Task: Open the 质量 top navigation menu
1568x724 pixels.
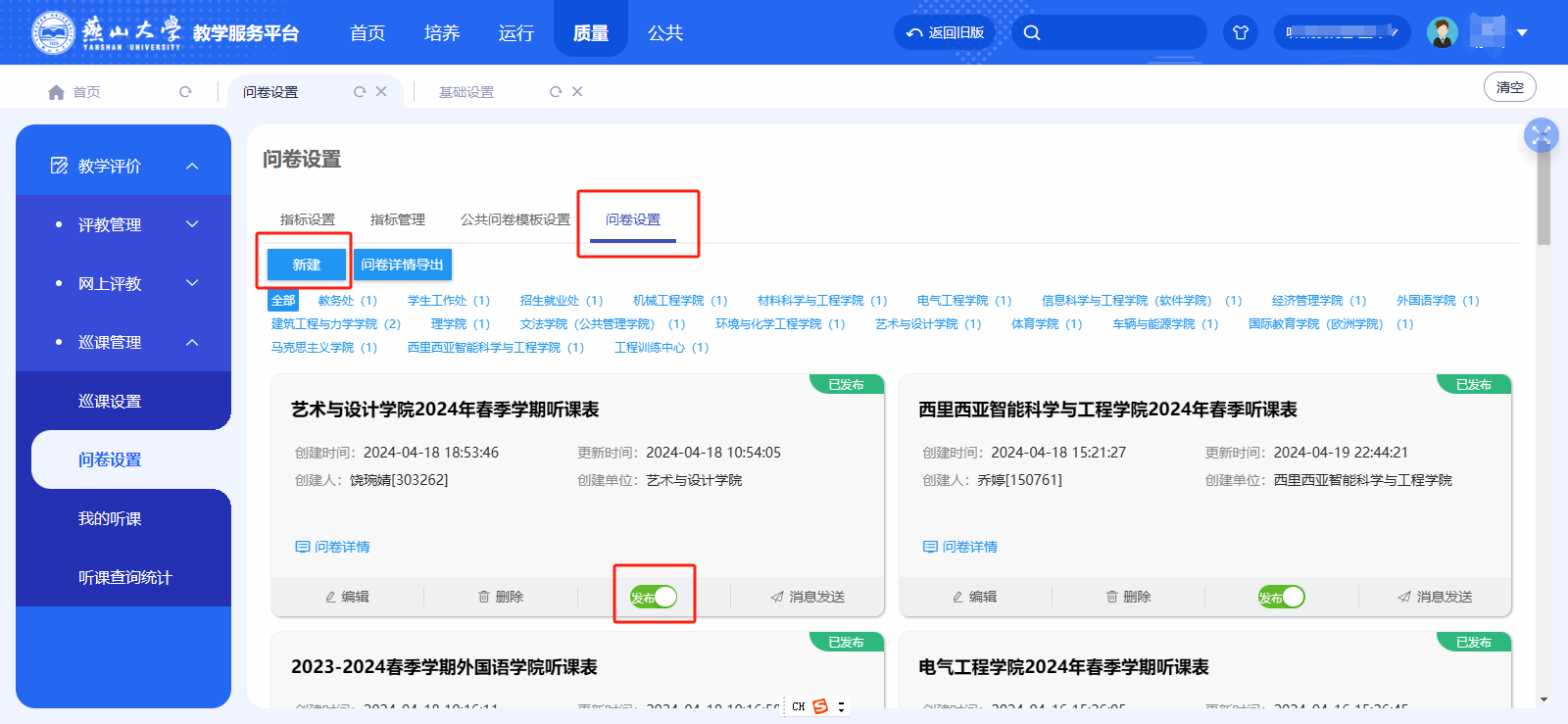Action: click(x=591, y=33)
